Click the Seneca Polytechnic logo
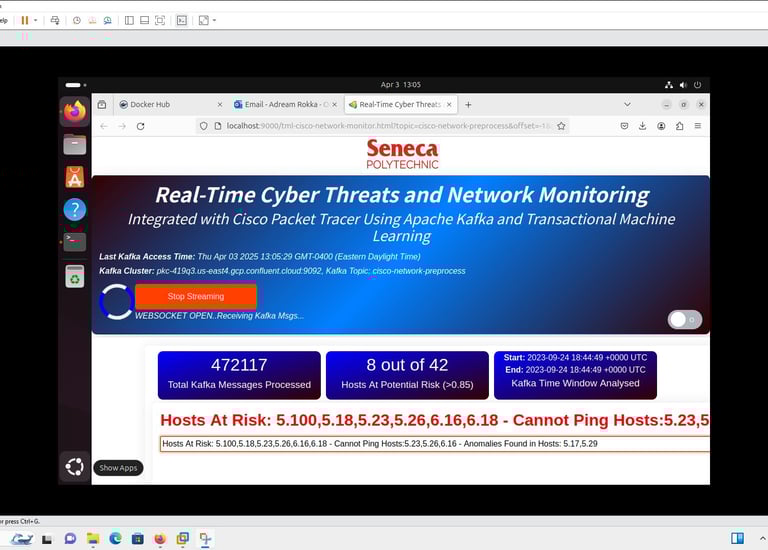Viewport: 768px width, 550px height. click(x=403, y=154)
